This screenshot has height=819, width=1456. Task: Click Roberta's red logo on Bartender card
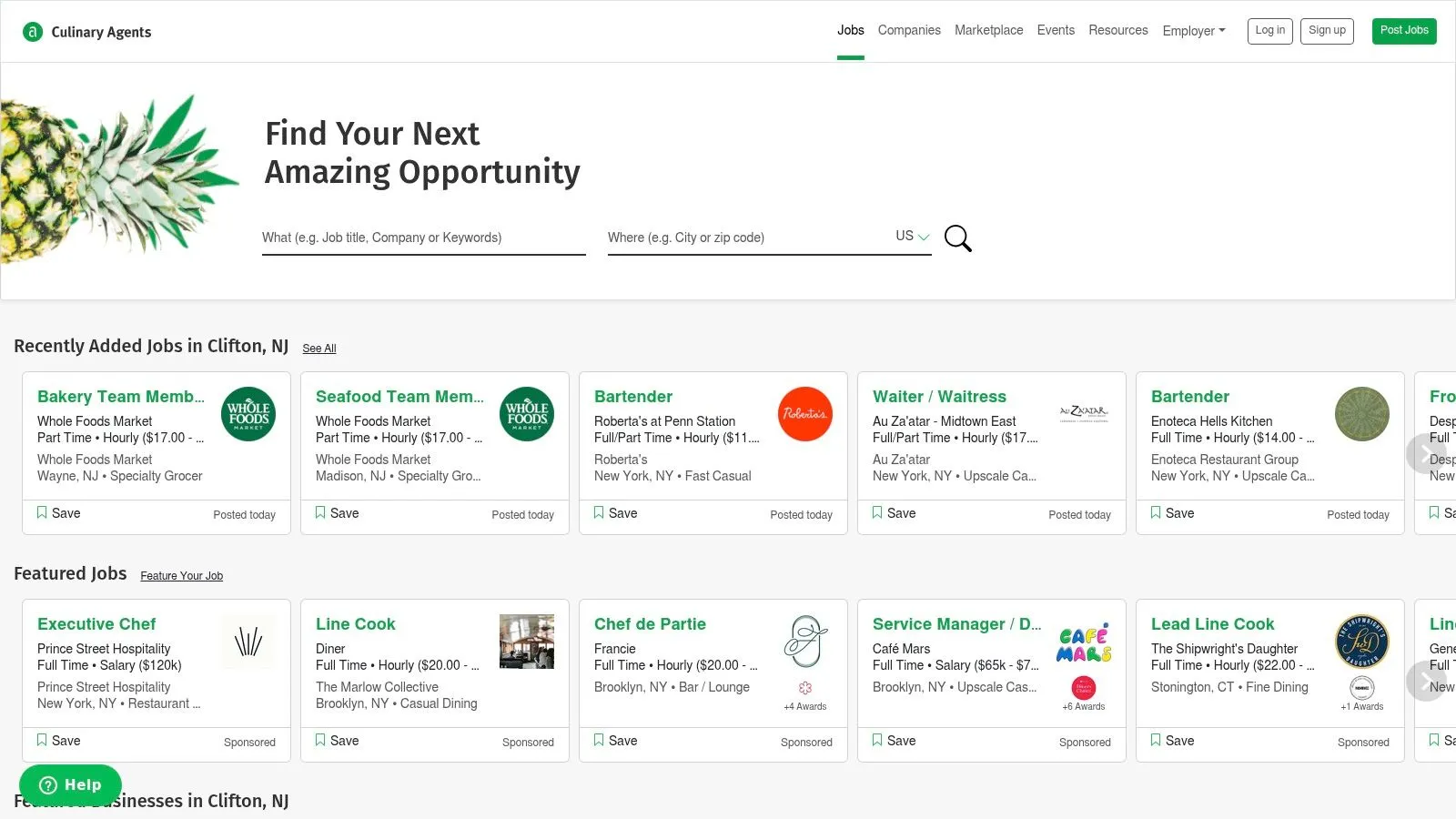[805, 414]
